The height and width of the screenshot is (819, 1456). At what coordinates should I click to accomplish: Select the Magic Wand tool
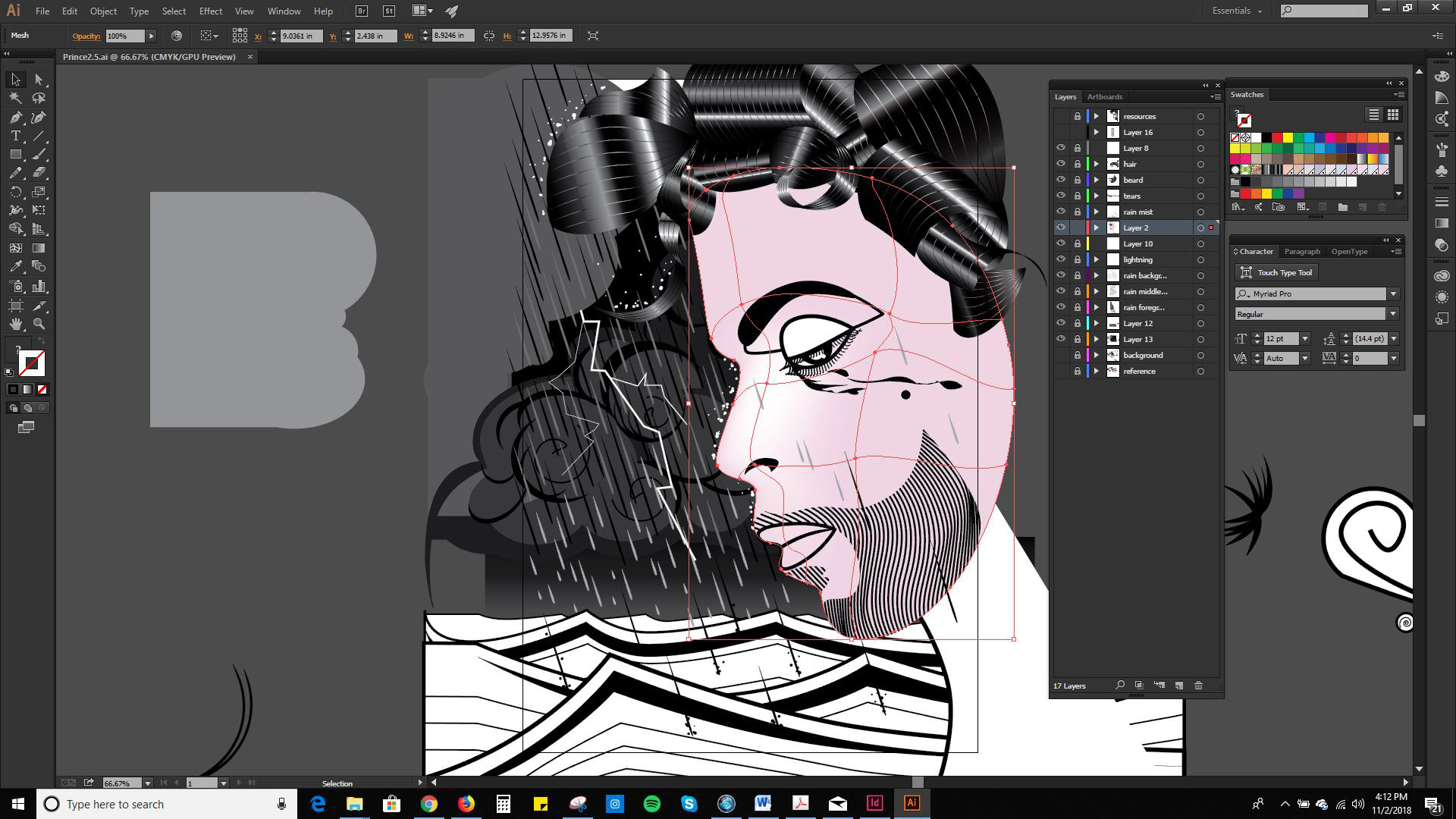click(x=15, y=98)
